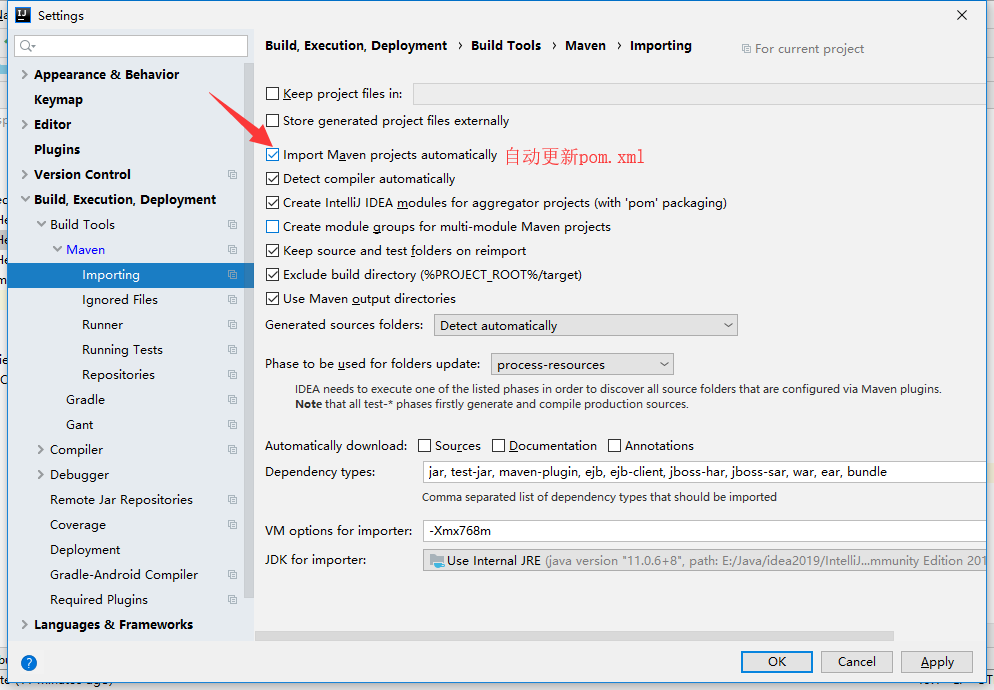
Task: Click the horizontal scrollbar at panel bottom
Action: coord(574,635)
